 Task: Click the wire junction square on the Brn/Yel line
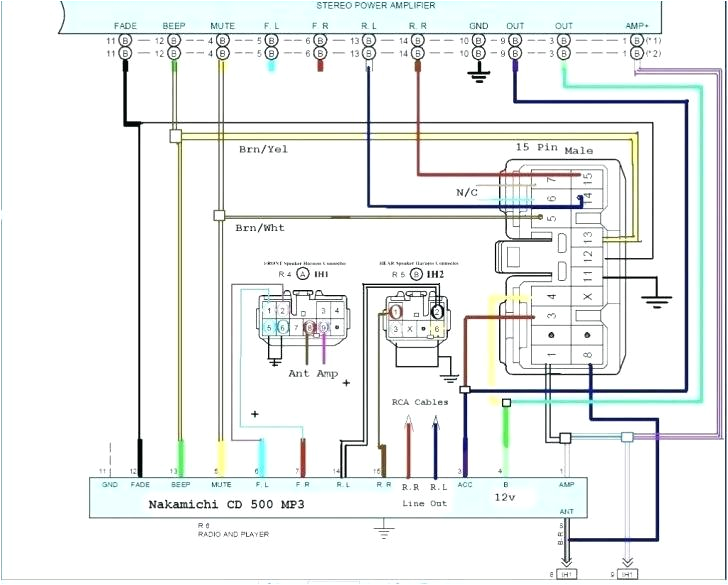pyautogui.click(x=176, y=135)
